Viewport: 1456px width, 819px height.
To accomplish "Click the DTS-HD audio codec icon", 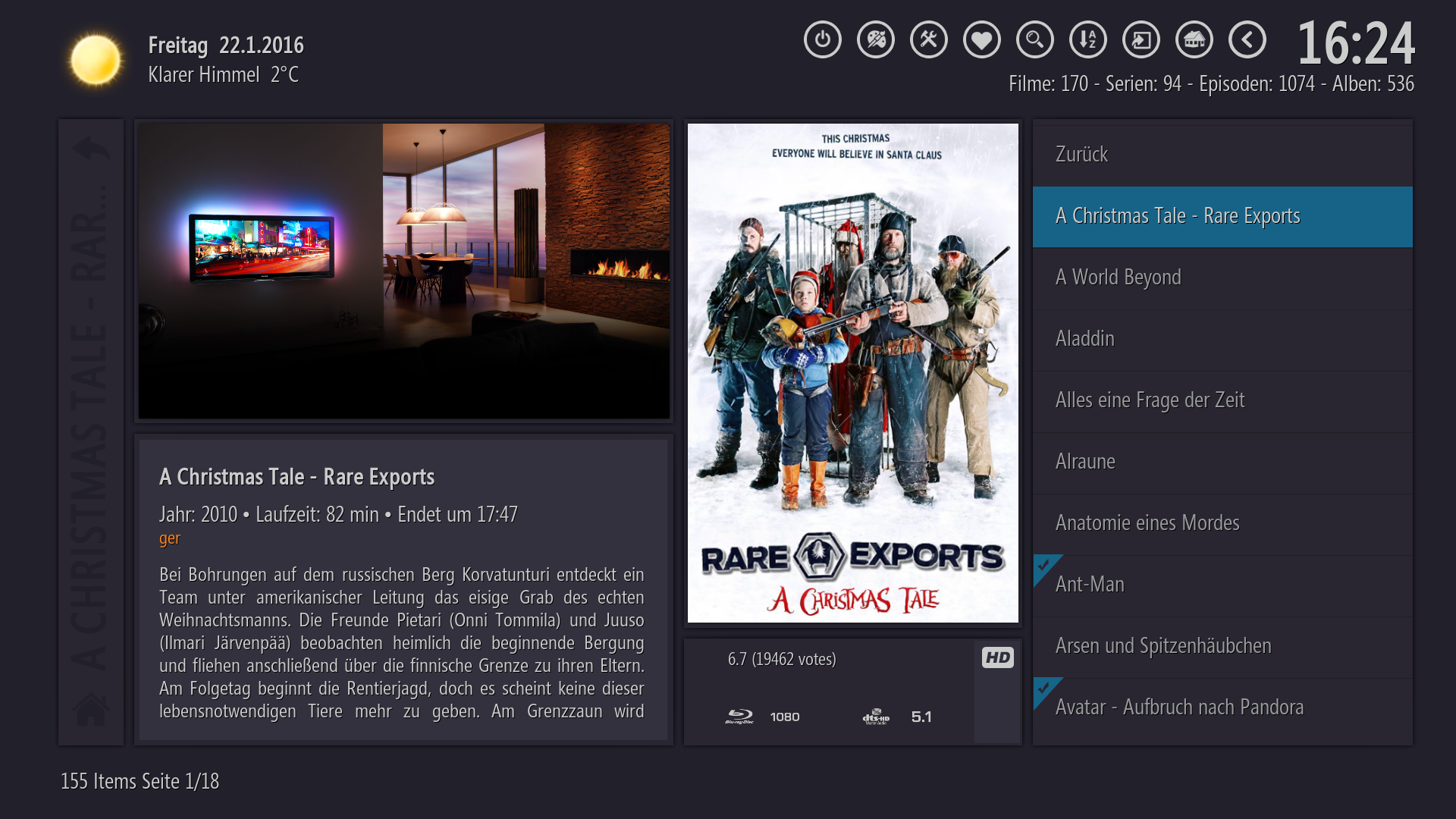I will click(x=876, y=717).
